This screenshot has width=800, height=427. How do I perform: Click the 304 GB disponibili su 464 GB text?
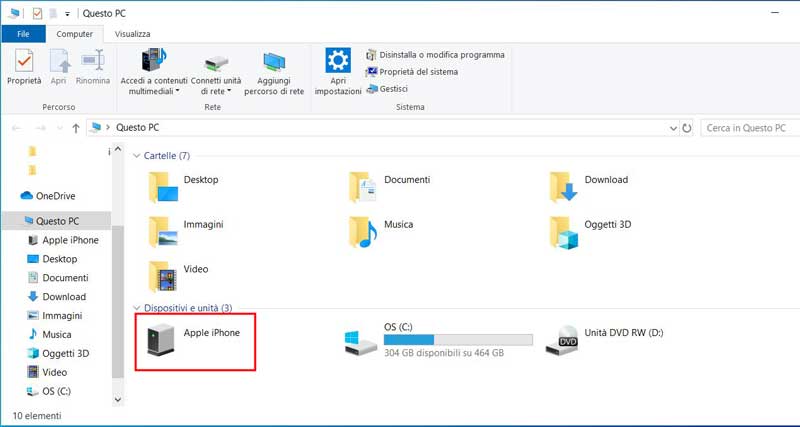point(444,353)
